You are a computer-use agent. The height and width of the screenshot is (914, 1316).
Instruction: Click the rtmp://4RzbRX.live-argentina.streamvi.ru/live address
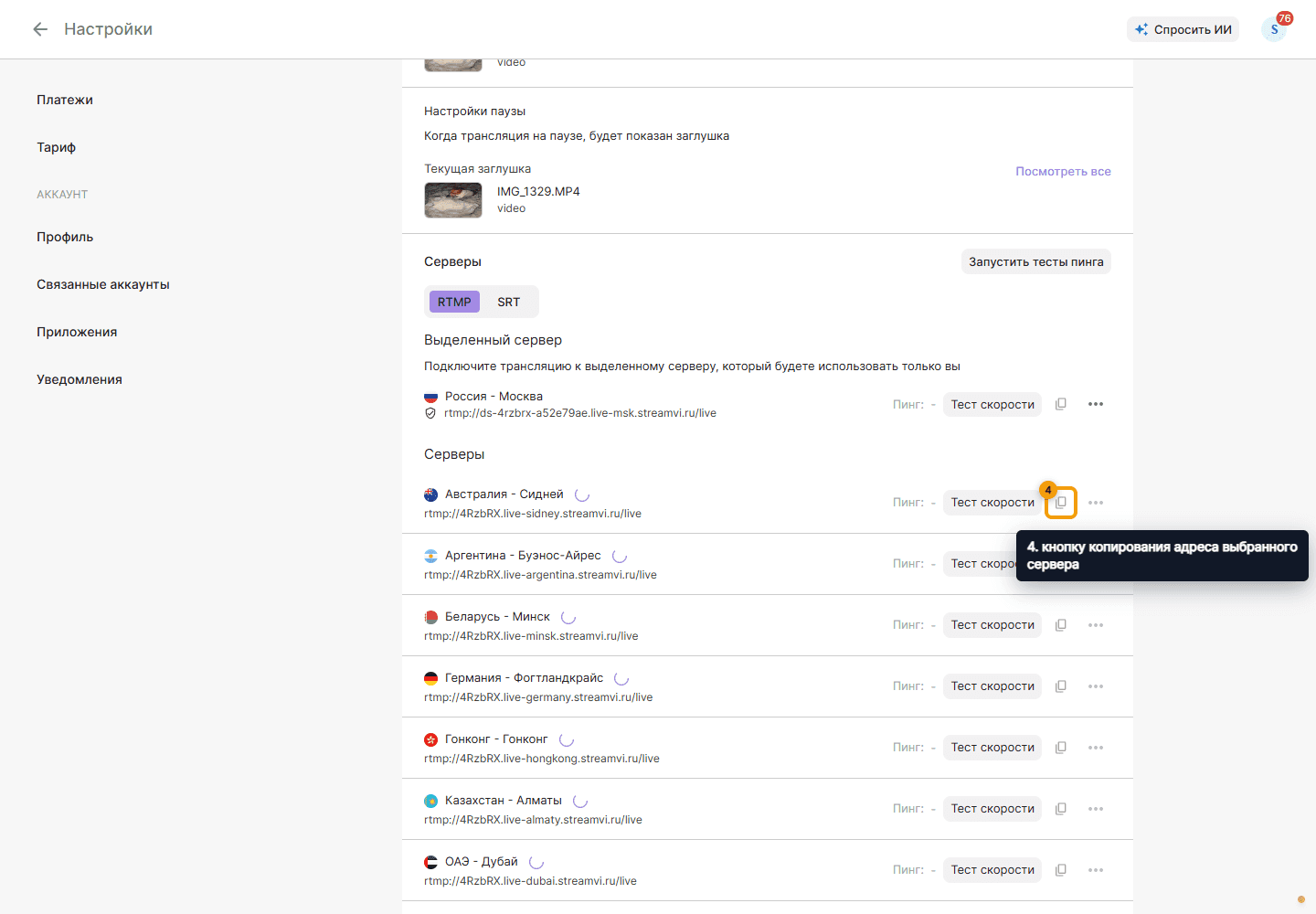click(x=540, y=575)
